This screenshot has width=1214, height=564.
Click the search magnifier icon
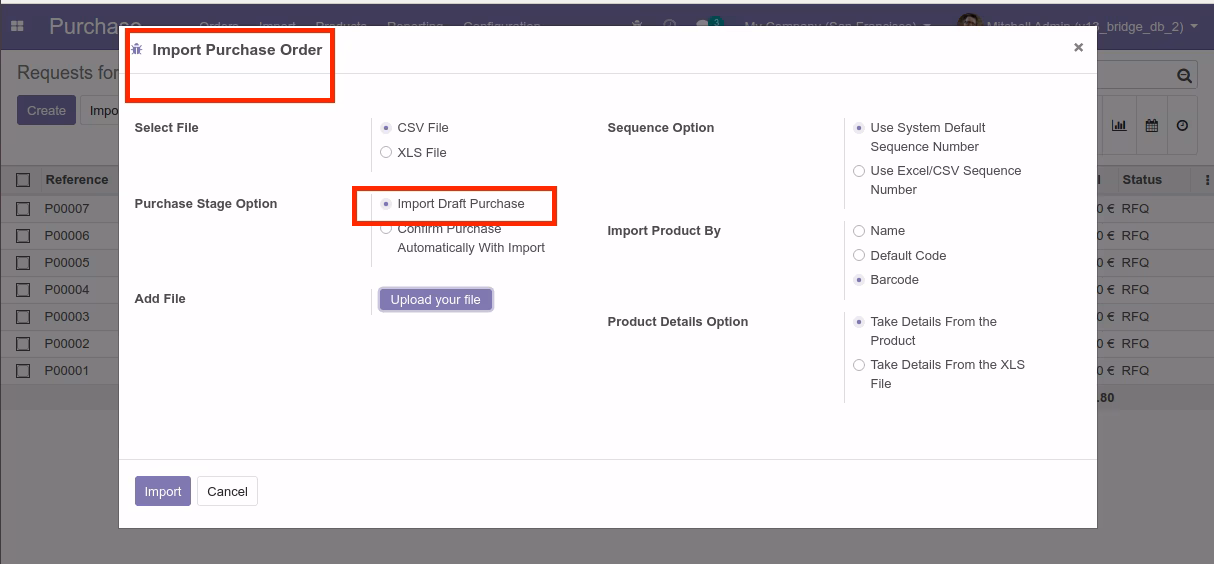tap(1184, 76)
